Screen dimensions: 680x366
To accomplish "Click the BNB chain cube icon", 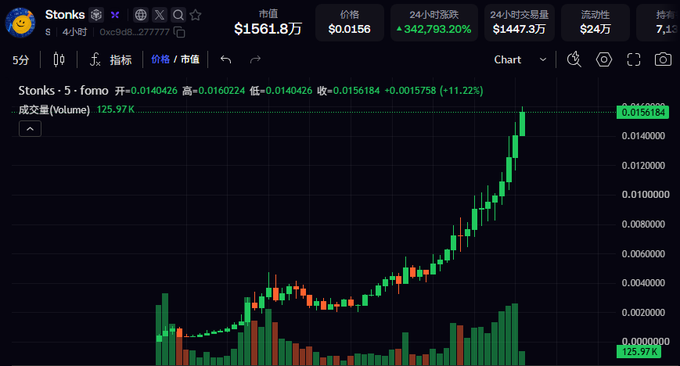I will click(x=96, y=15).
